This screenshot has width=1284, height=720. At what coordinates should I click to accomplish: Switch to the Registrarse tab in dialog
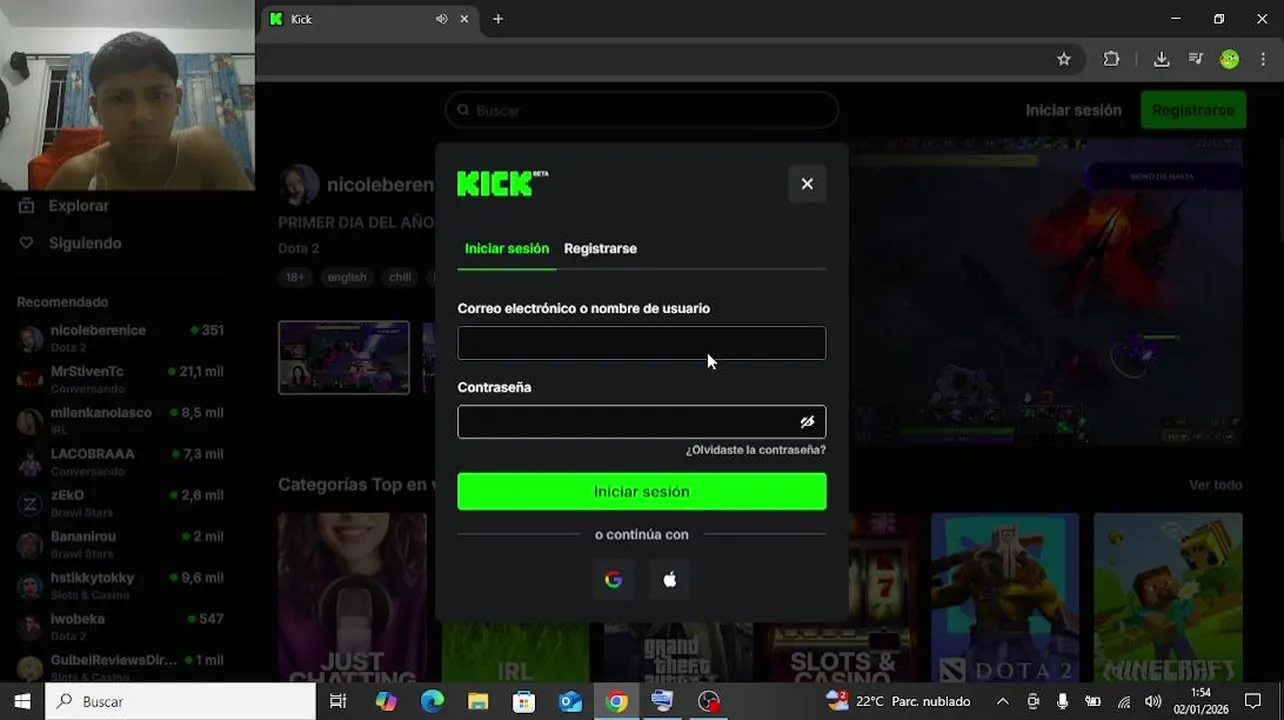click(600, 249)
